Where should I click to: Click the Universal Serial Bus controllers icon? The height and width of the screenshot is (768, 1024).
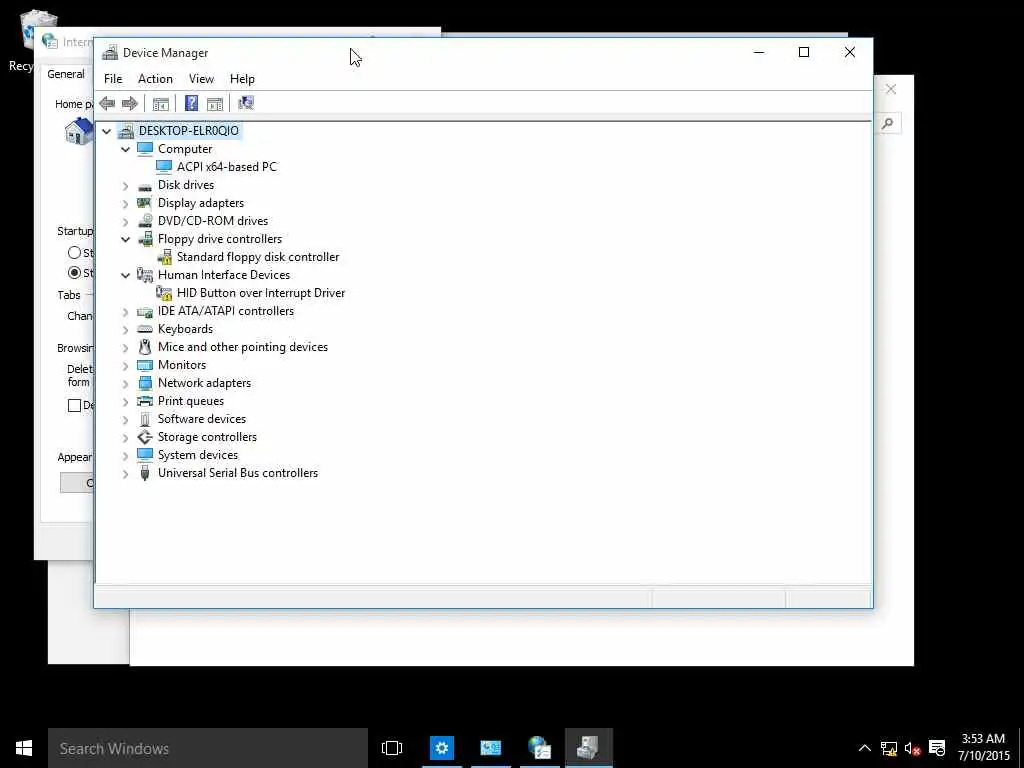coord(145,473)
